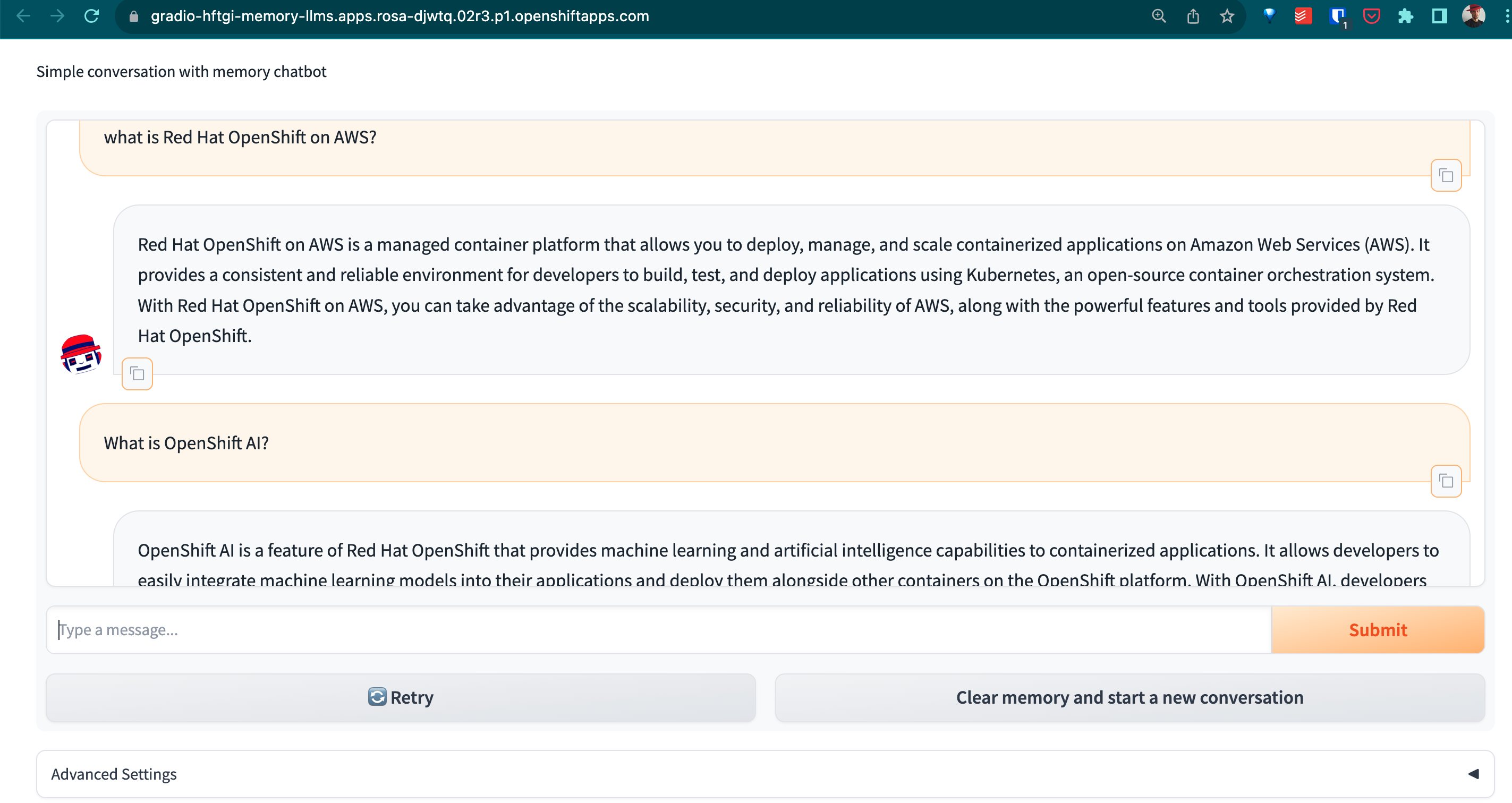Open the Bitwarden shield extension

pyautogui.click(x=1338, y=16)
